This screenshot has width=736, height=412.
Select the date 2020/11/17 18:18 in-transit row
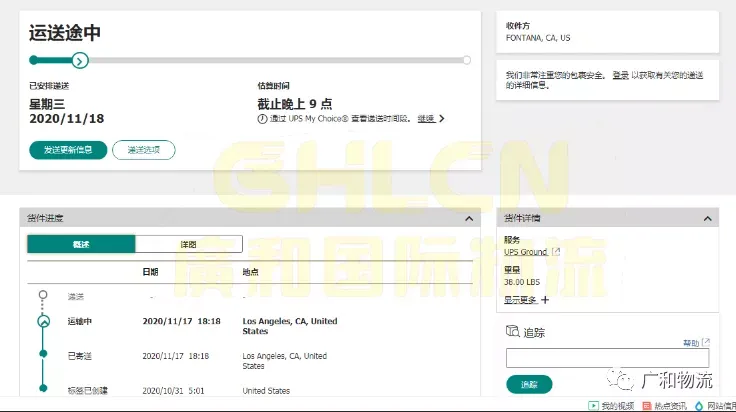[181, 321]
